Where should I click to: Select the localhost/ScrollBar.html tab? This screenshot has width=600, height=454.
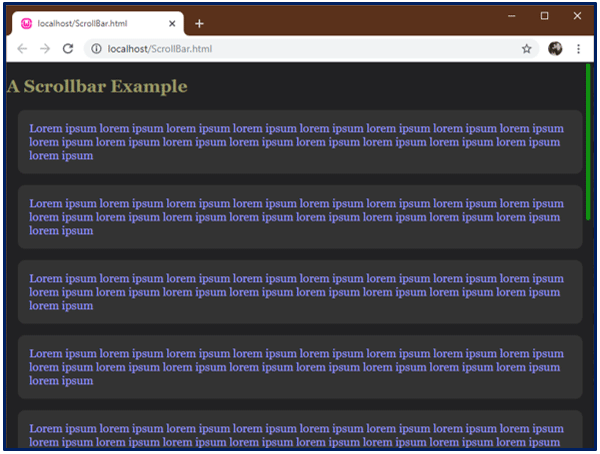98,24
